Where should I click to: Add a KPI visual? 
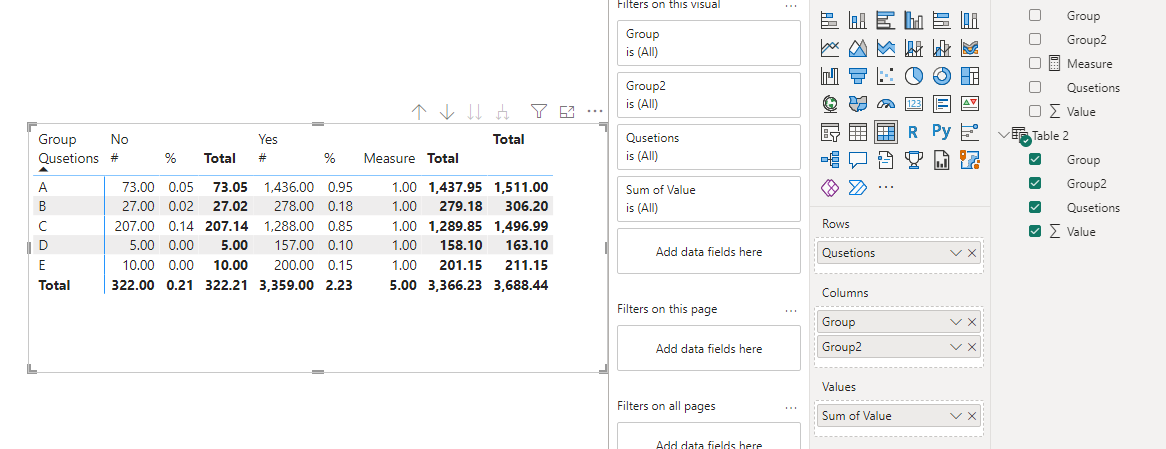click(970, 103)
